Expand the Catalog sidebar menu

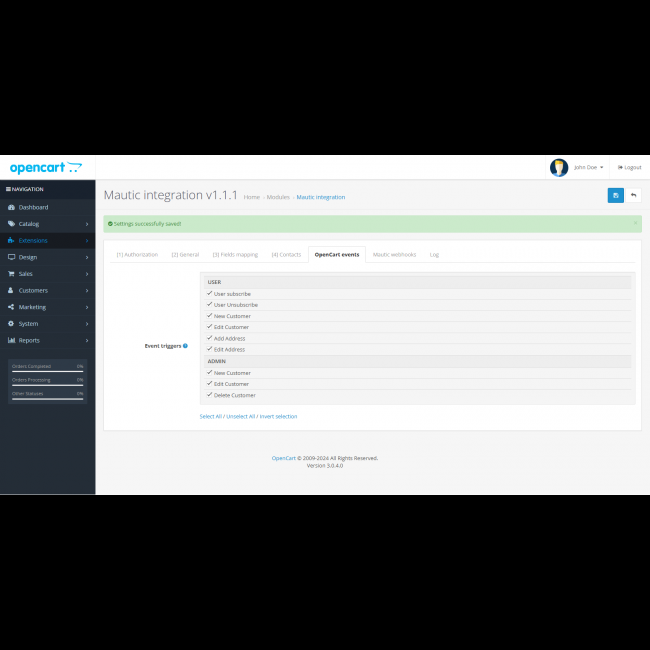[x=29, y=224]
